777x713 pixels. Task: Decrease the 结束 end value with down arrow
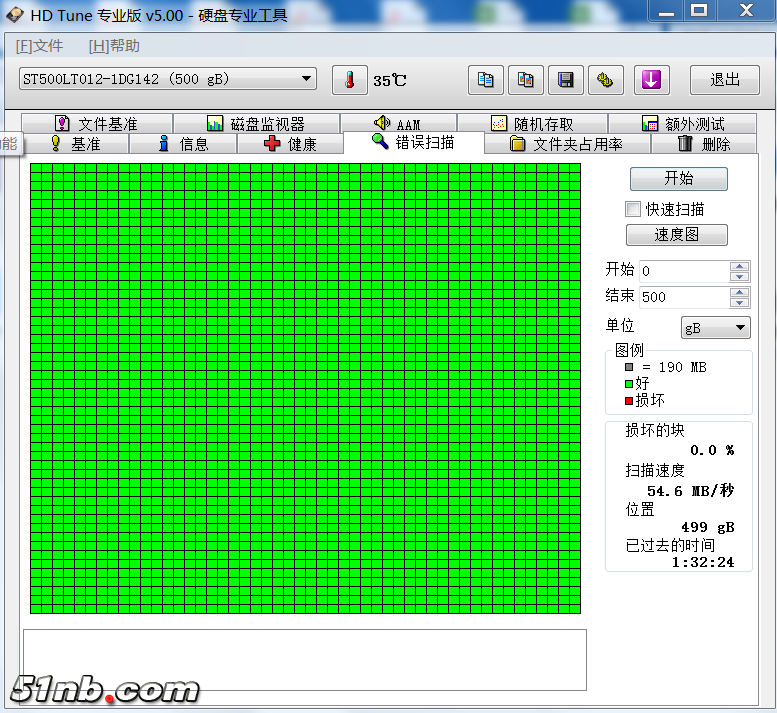(x=739, y=302)
